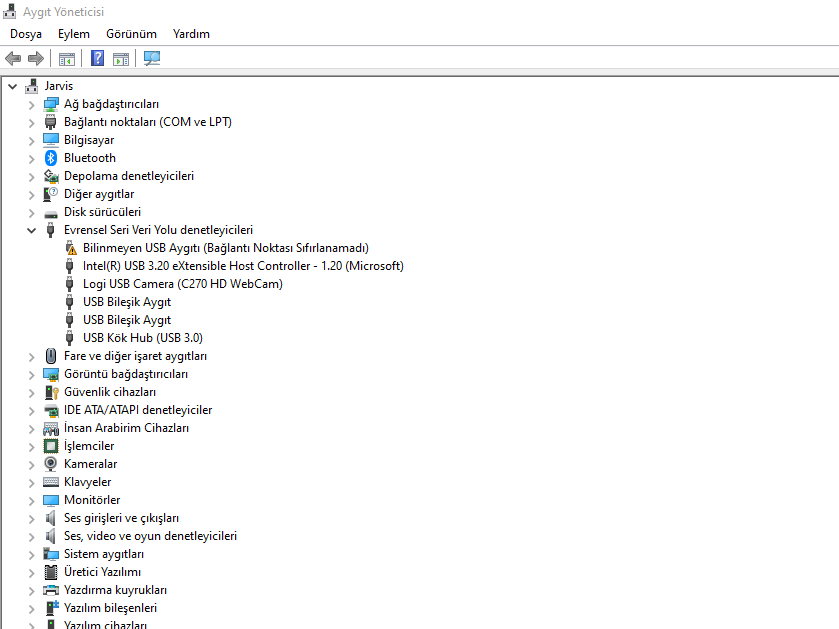Click the storage controllers icon
This screenshot has height=629, width=839.
pos(51,176)
